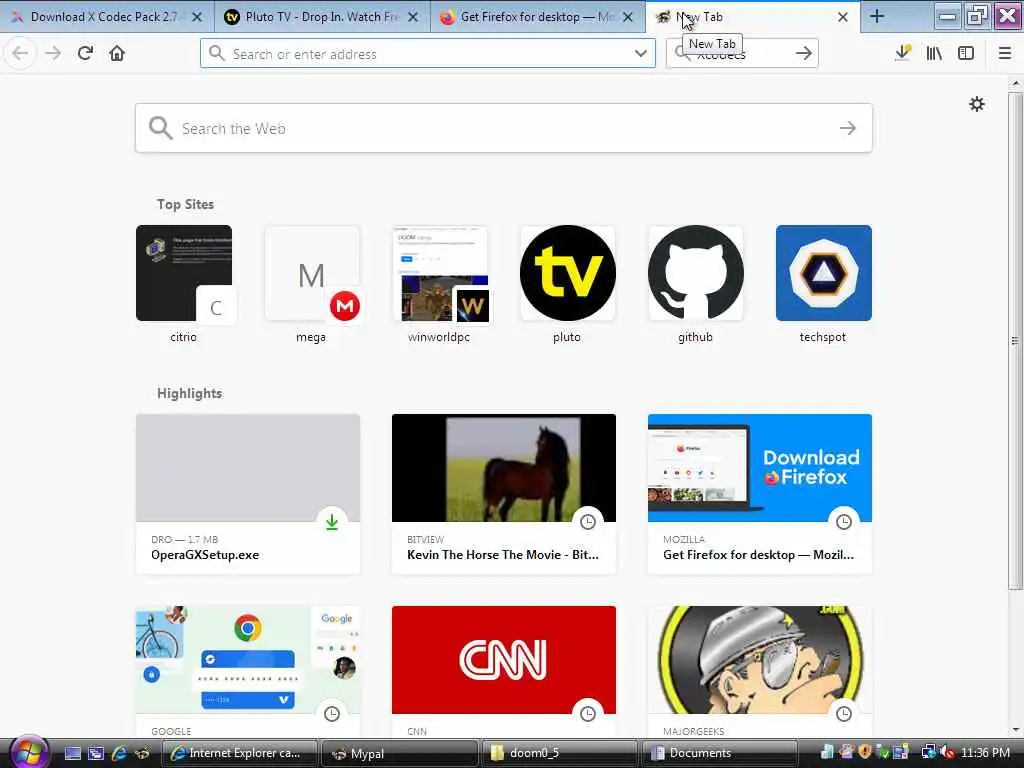Click the Search the Web box
The height and width of the screenshot is (768, 1024).
[x=504, y=128]
